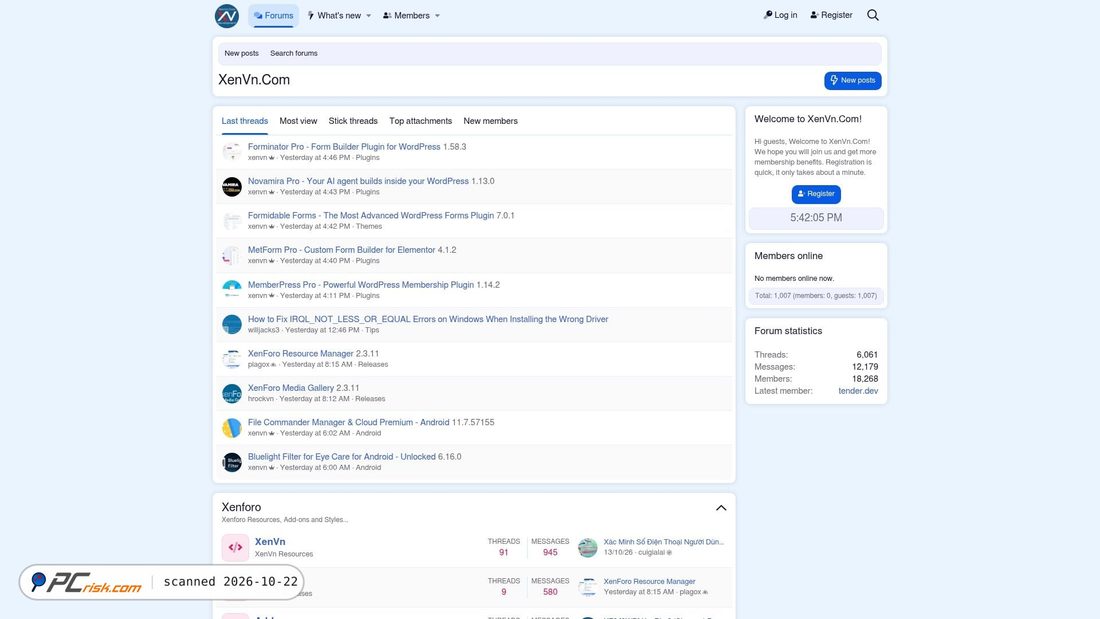The width and height of the screenshot is (1100, 619).
Task: Click the Tips forum link under IRQL thread
Action: (x=372, y=330)
